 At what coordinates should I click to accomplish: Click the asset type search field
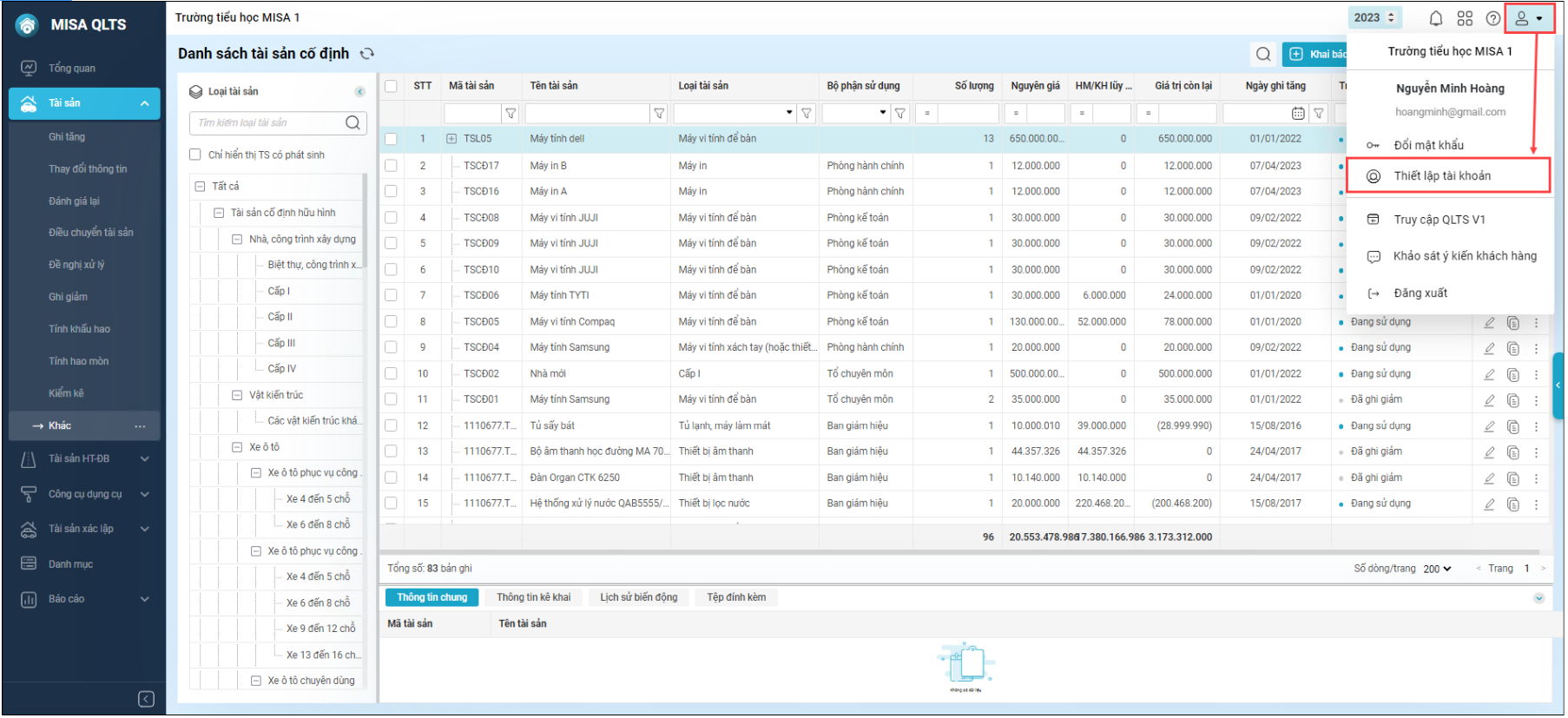click(x=267, y=122)
